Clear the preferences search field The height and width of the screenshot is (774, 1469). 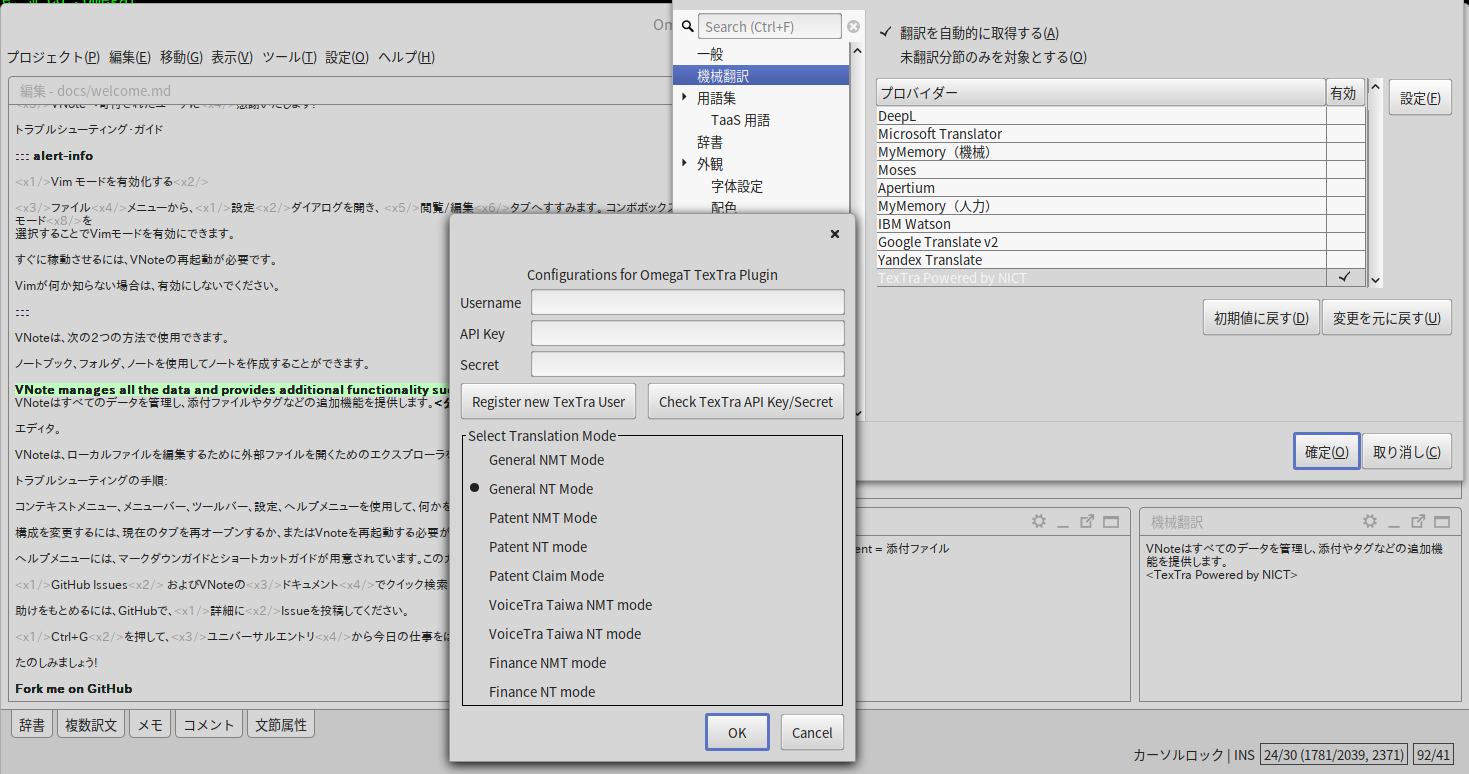[x=853, y=25]
